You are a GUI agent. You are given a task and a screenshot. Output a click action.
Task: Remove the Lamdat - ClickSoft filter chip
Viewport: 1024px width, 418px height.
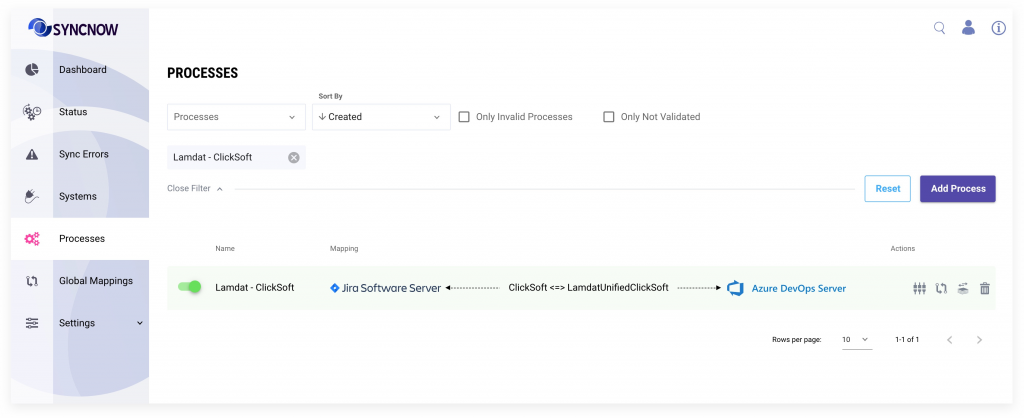point(294,157)
